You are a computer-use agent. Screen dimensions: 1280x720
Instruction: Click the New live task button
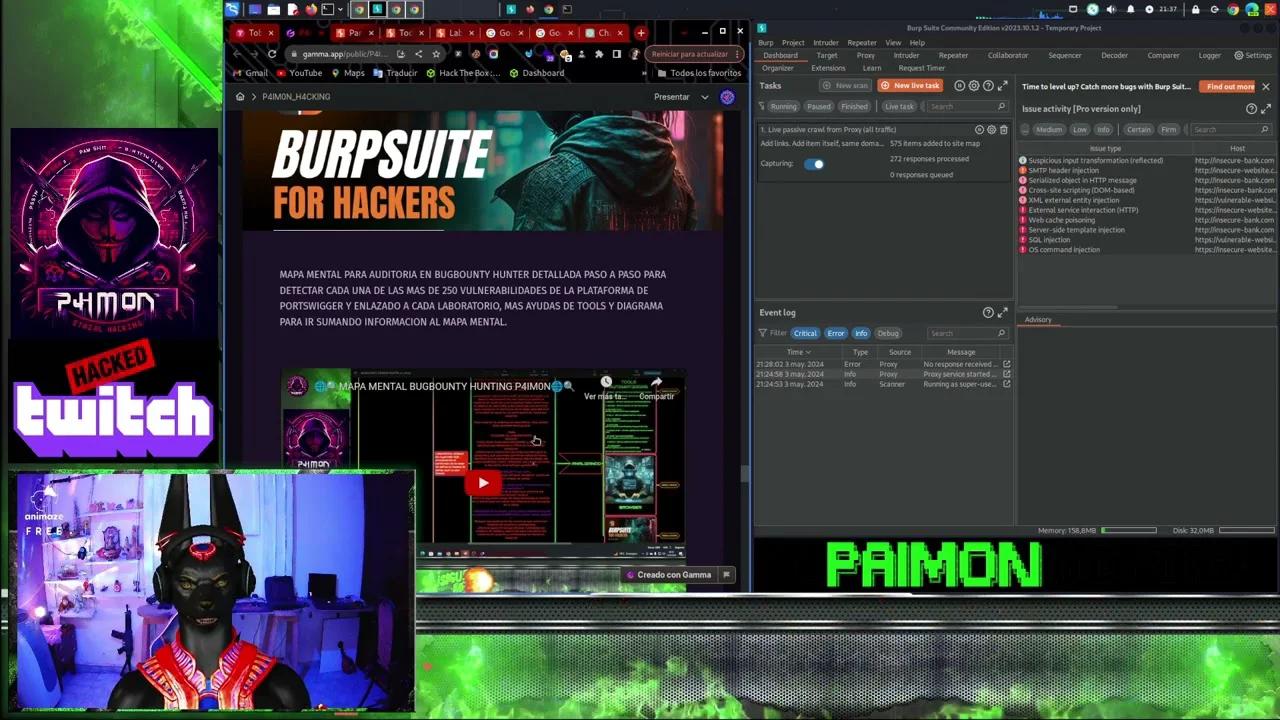click(911, 86)
